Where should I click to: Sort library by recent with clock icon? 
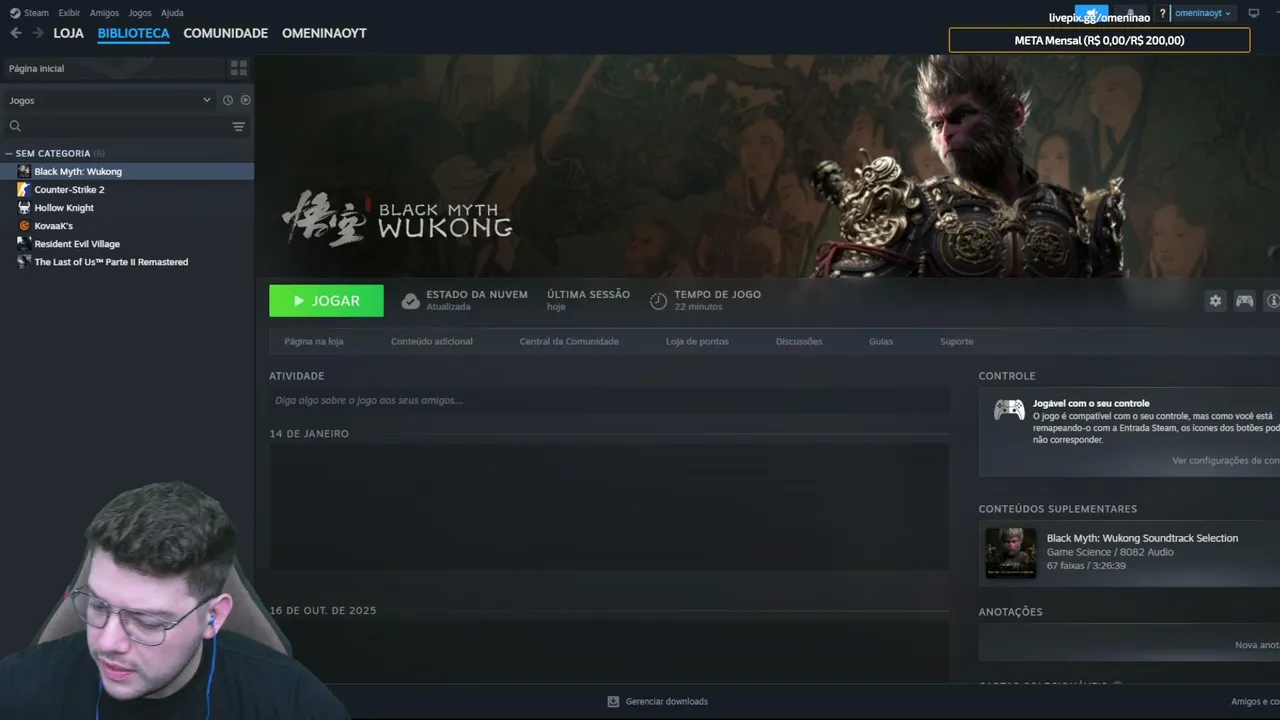point(228,100)
